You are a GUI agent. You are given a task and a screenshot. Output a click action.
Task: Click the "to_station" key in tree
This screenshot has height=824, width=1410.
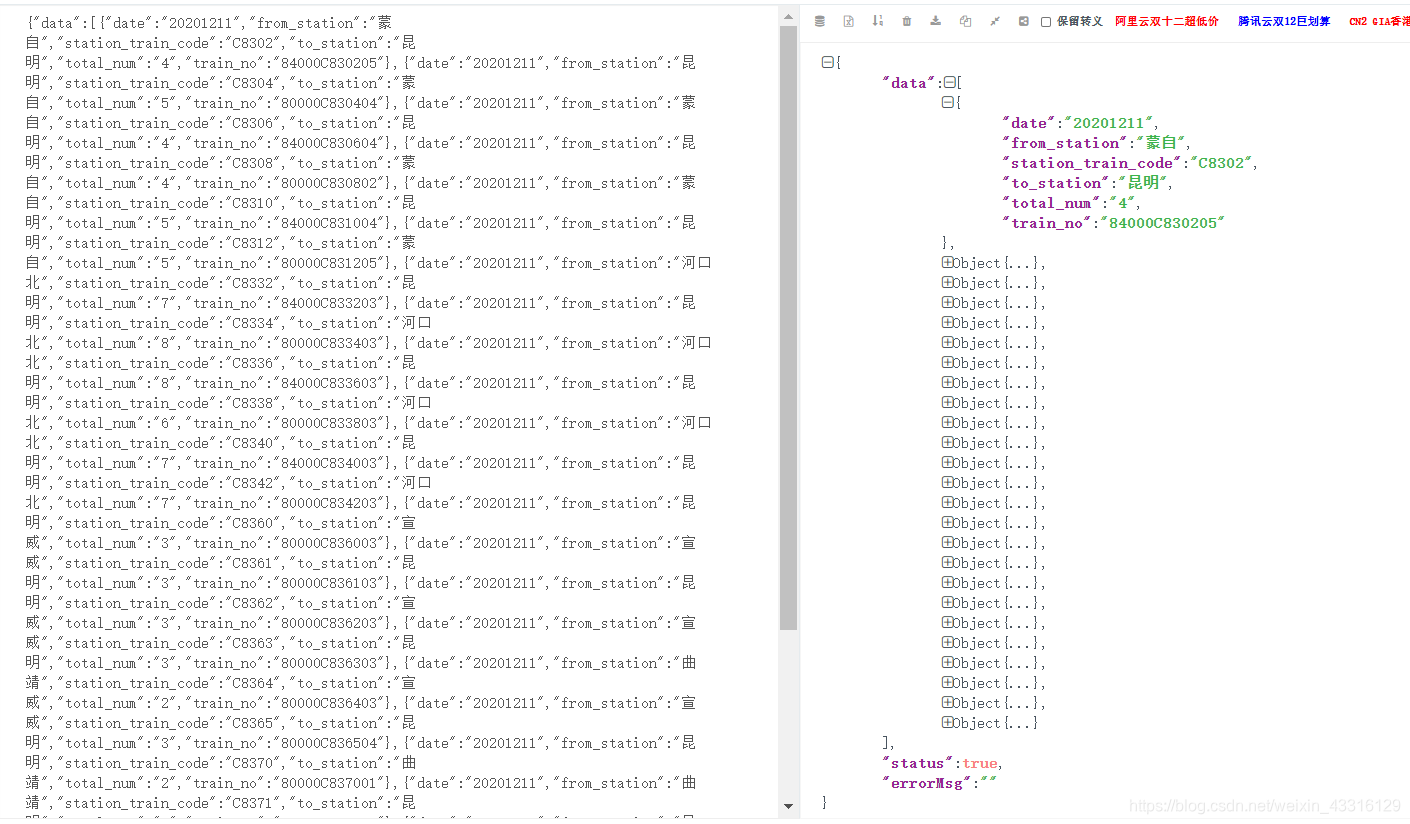1056,183
